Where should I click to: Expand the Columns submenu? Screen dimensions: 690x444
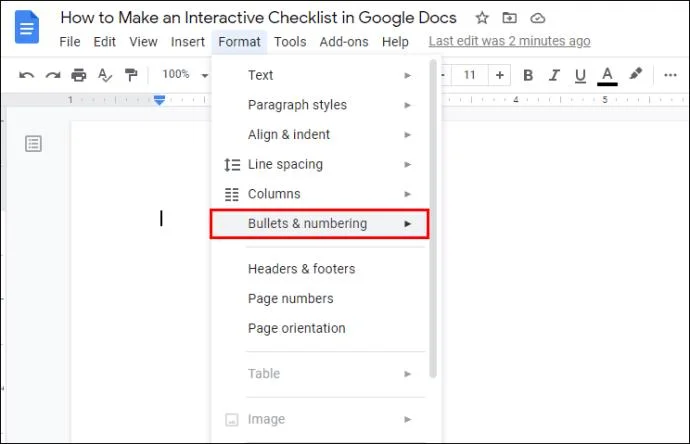(x=320, y=194)
